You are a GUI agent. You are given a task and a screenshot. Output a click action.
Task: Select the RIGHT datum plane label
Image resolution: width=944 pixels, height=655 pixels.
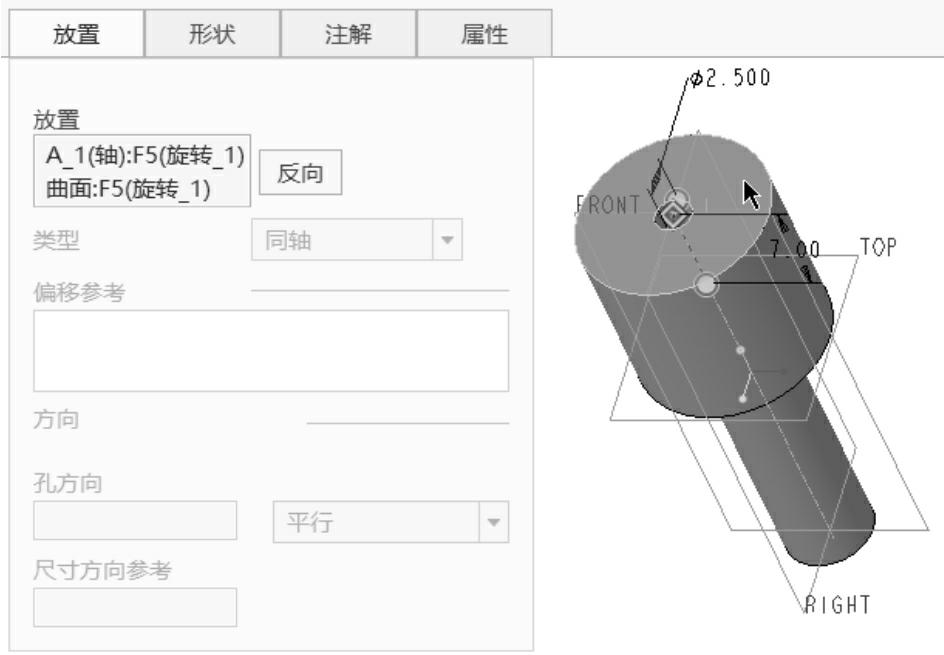tap(837, 604)
